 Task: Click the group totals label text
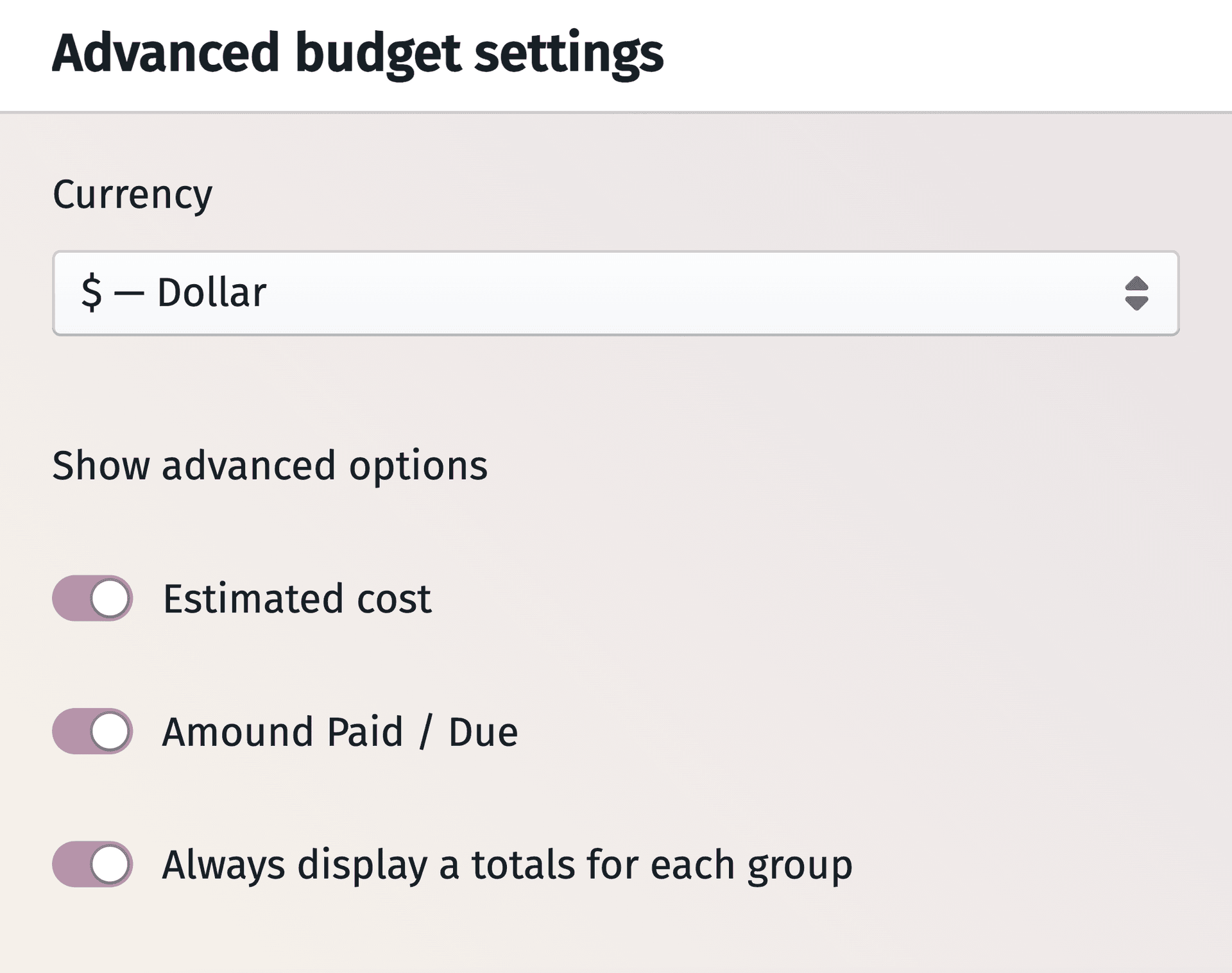(508, 864)
